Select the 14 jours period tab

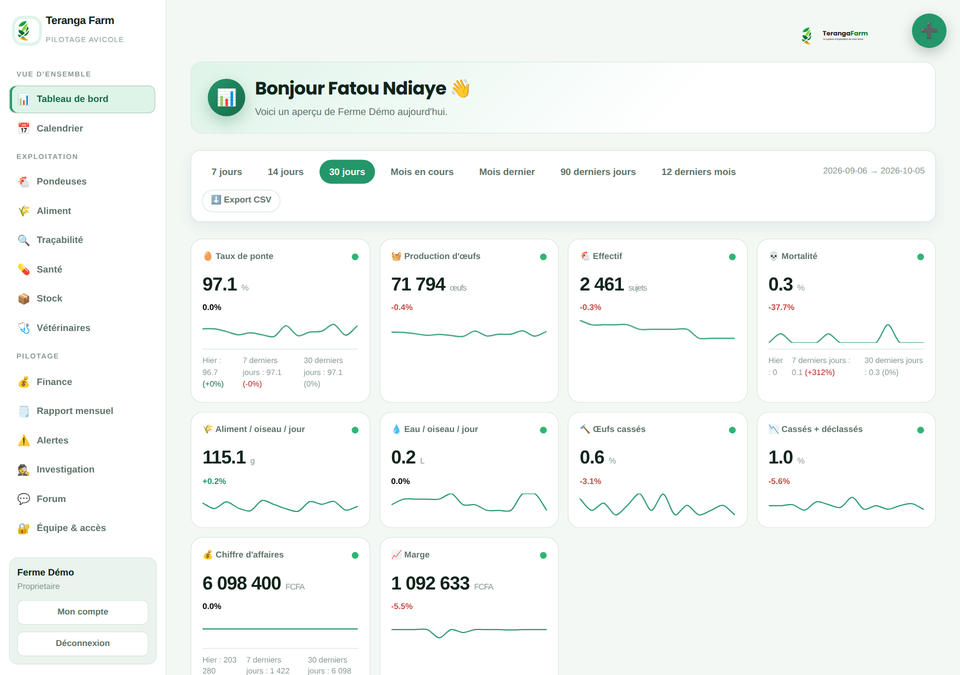point(285,172)
